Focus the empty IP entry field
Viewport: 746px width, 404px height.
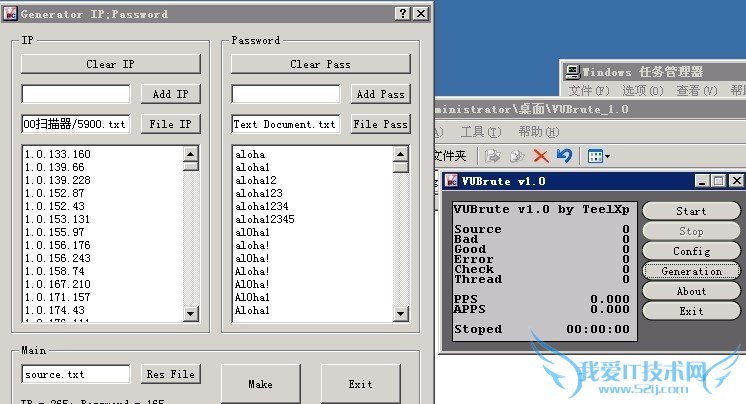(76, 94)
